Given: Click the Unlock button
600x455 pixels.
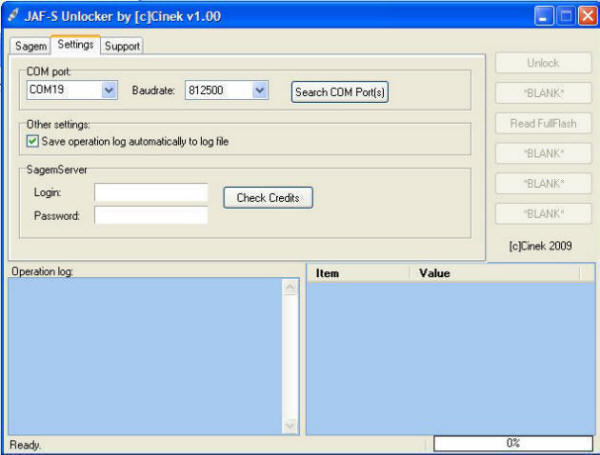Looking at the screenshot, I should click(543, 63).
